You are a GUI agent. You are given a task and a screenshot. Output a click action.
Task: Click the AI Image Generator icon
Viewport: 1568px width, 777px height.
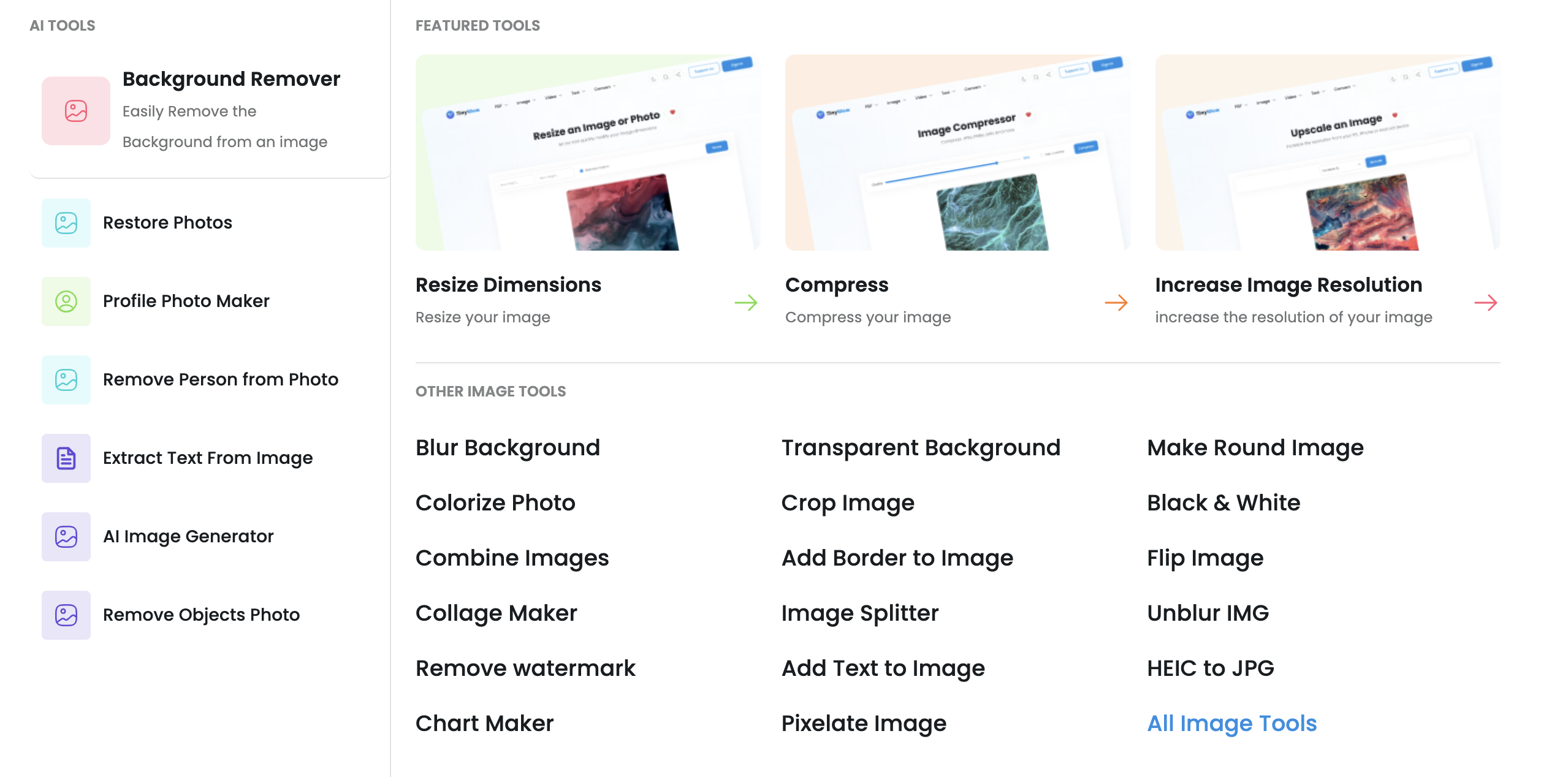(66, 537)
